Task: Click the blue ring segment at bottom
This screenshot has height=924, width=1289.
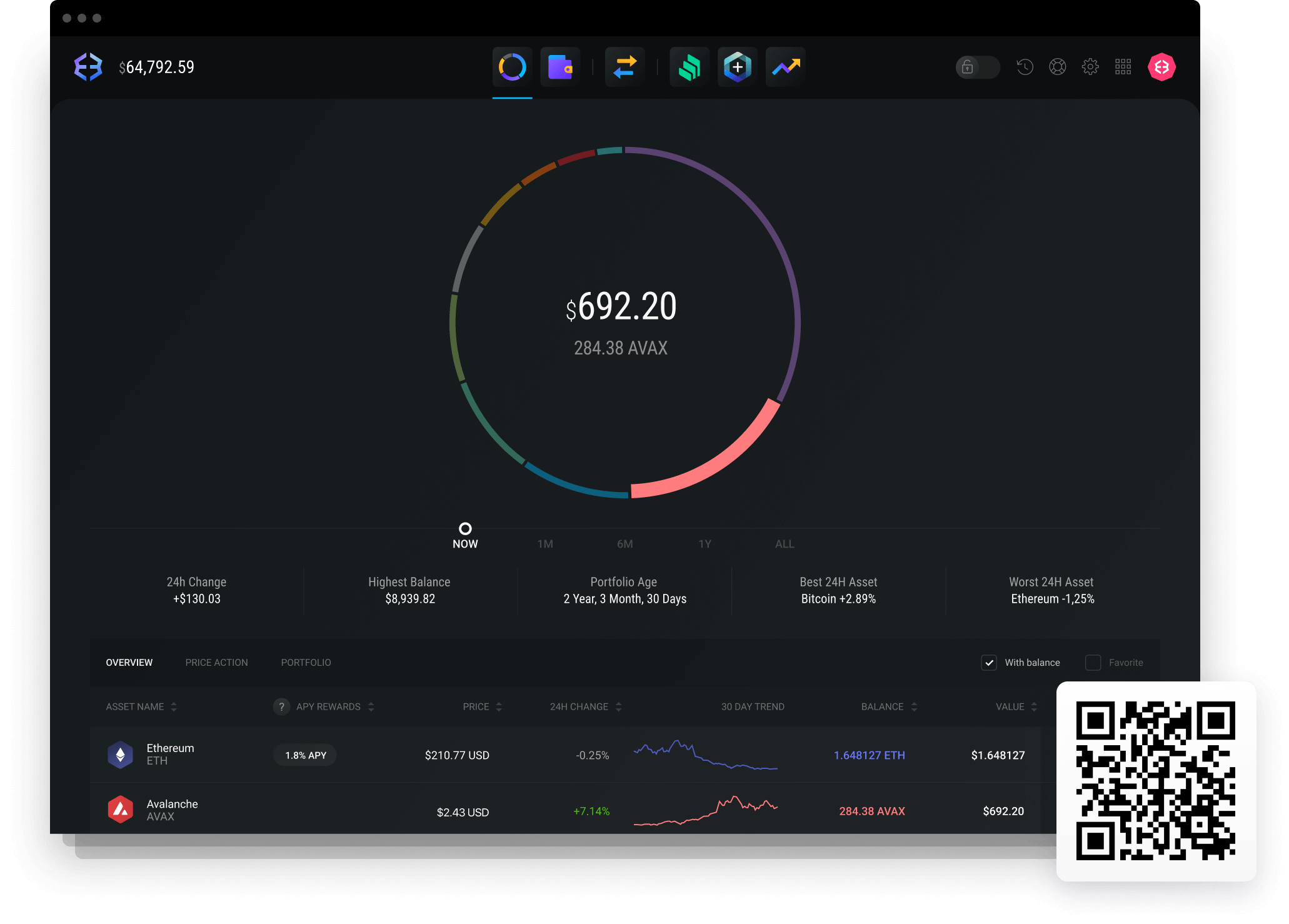Action: click(573, 485)
